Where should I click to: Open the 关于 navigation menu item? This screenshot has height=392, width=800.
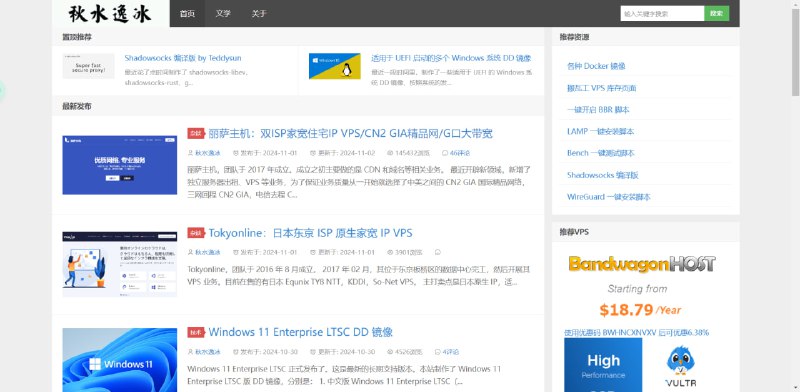pyautogui.click(x=259, y=13)
